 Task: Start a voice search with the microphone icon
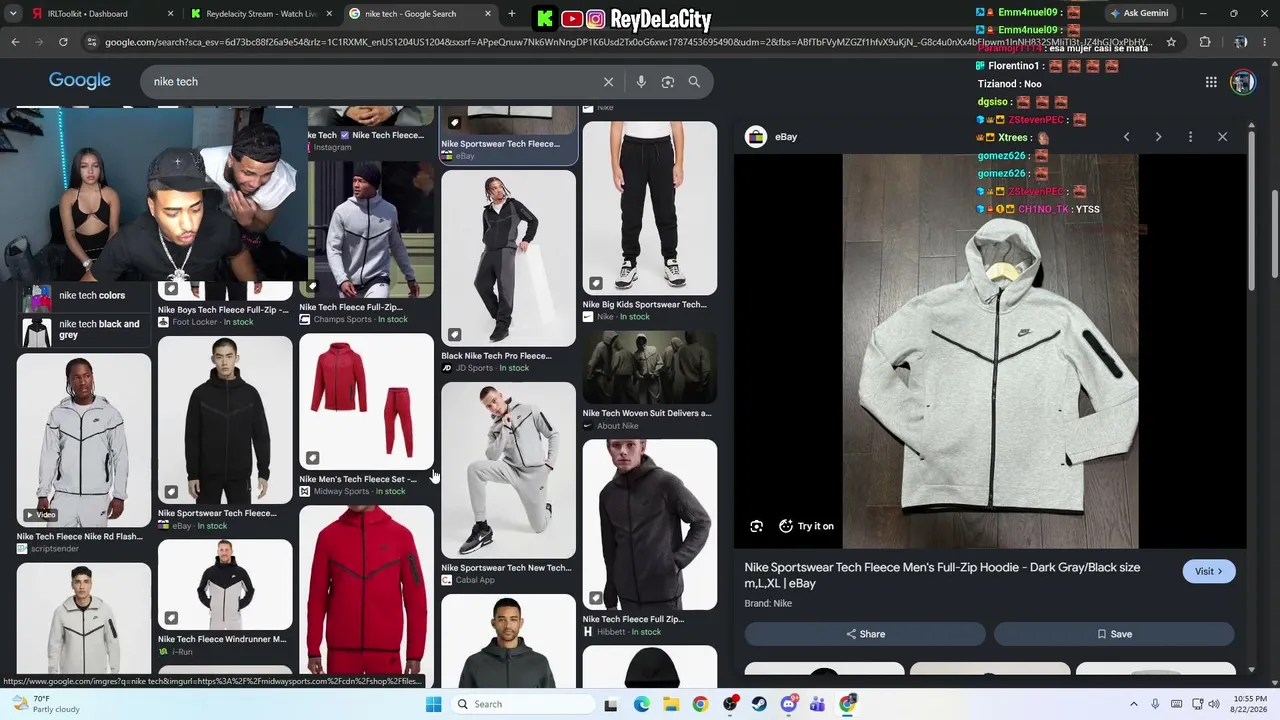coord(641,82)
